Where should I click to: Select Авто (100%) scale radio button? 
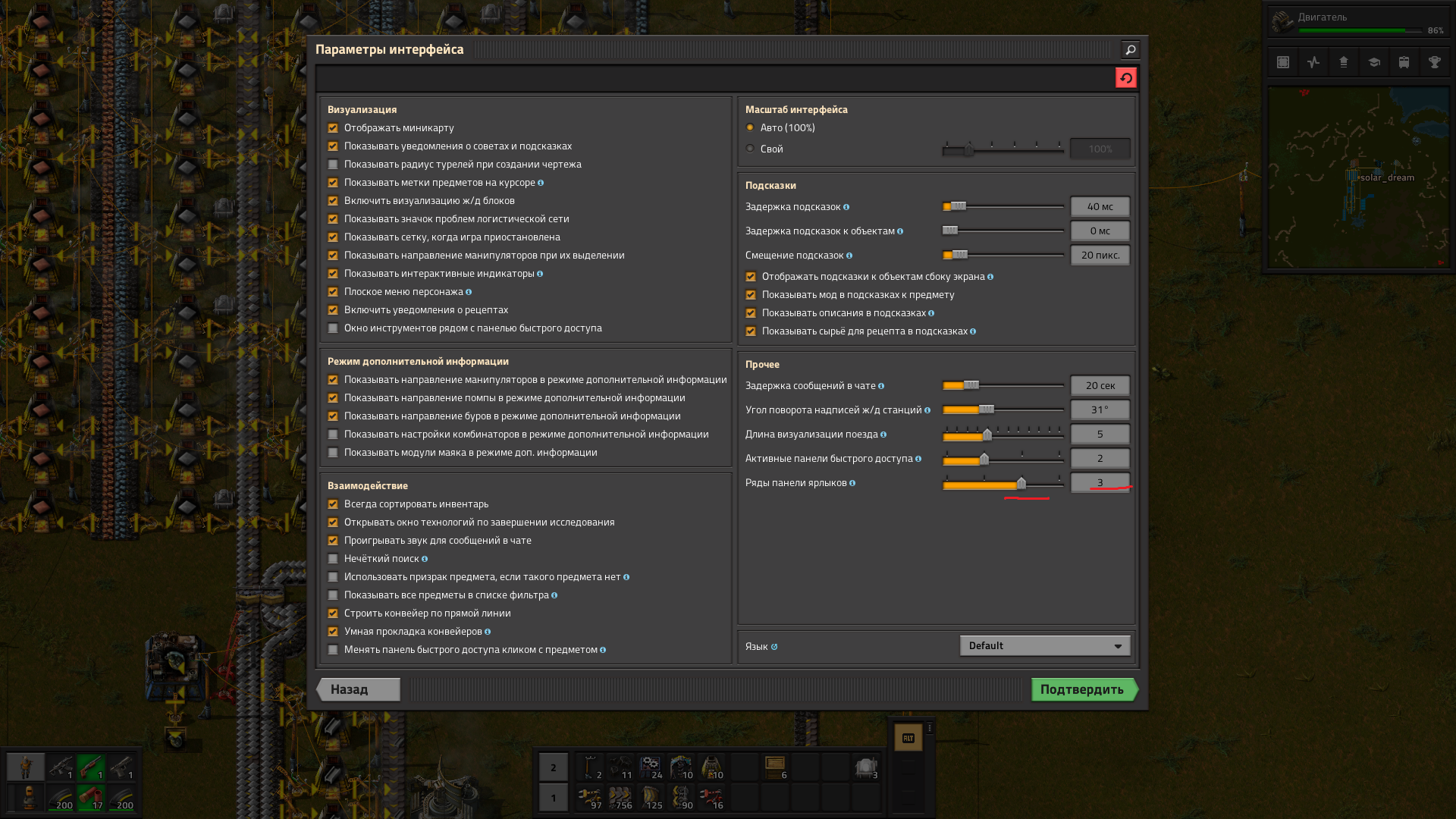click(750, 127)
